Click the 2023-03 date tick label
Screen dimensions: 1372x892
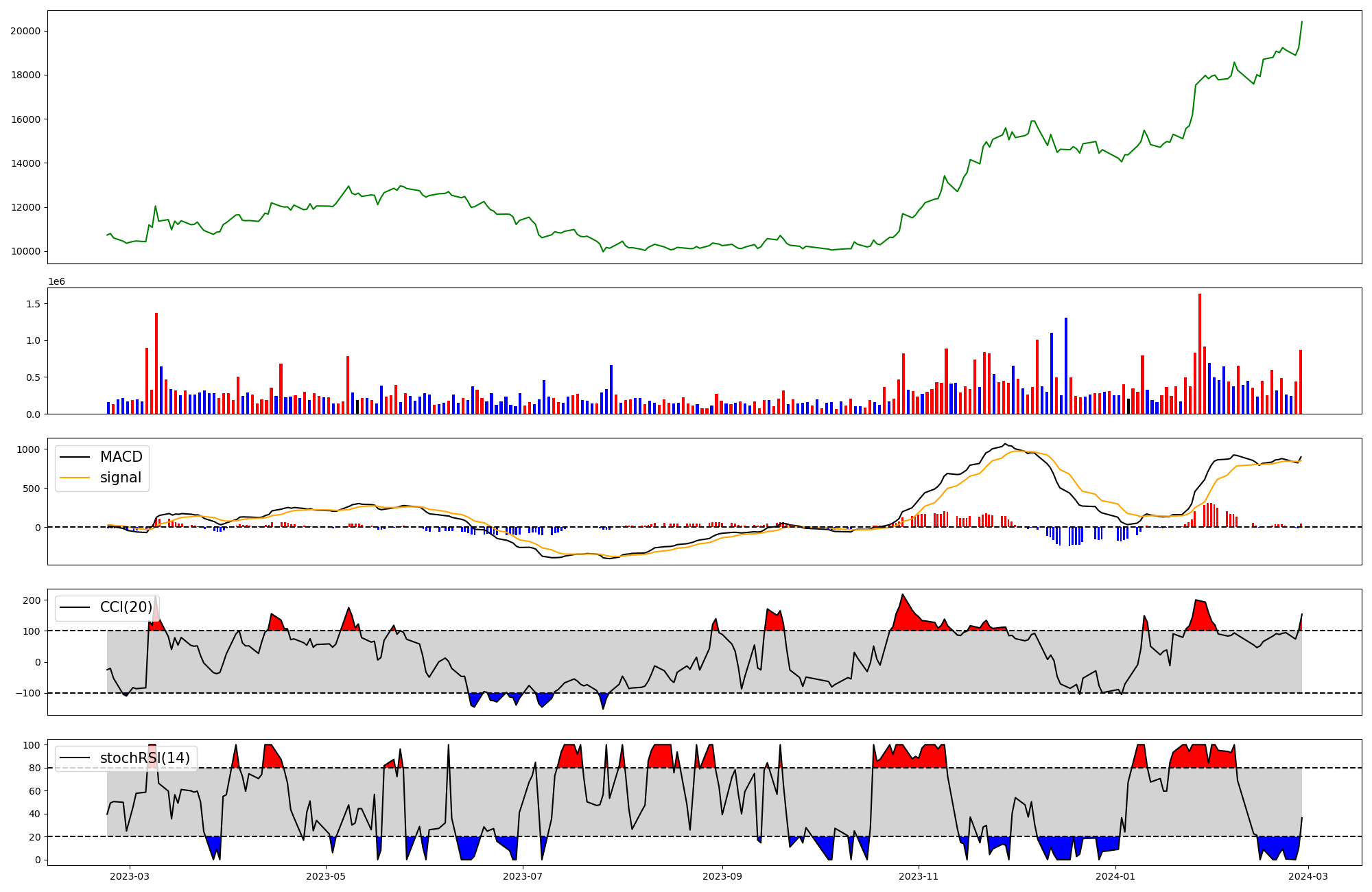point(130,876)
